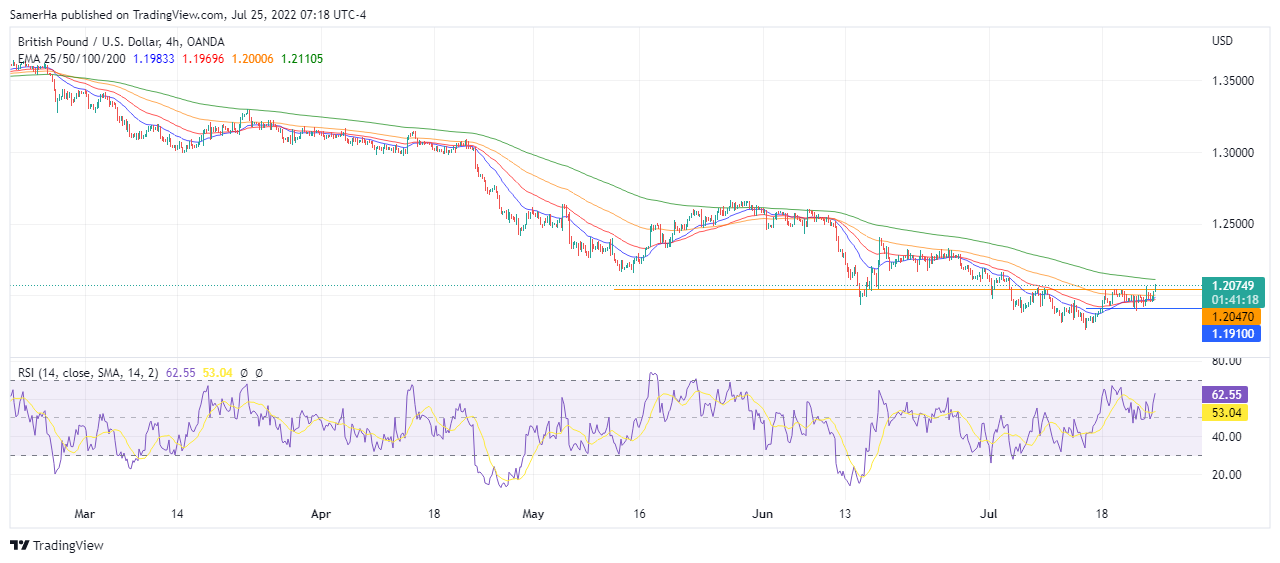This screenshot has height=563, width=1280.
Task: Click the blue EMA value 1.19833
Action: point(153,59)
